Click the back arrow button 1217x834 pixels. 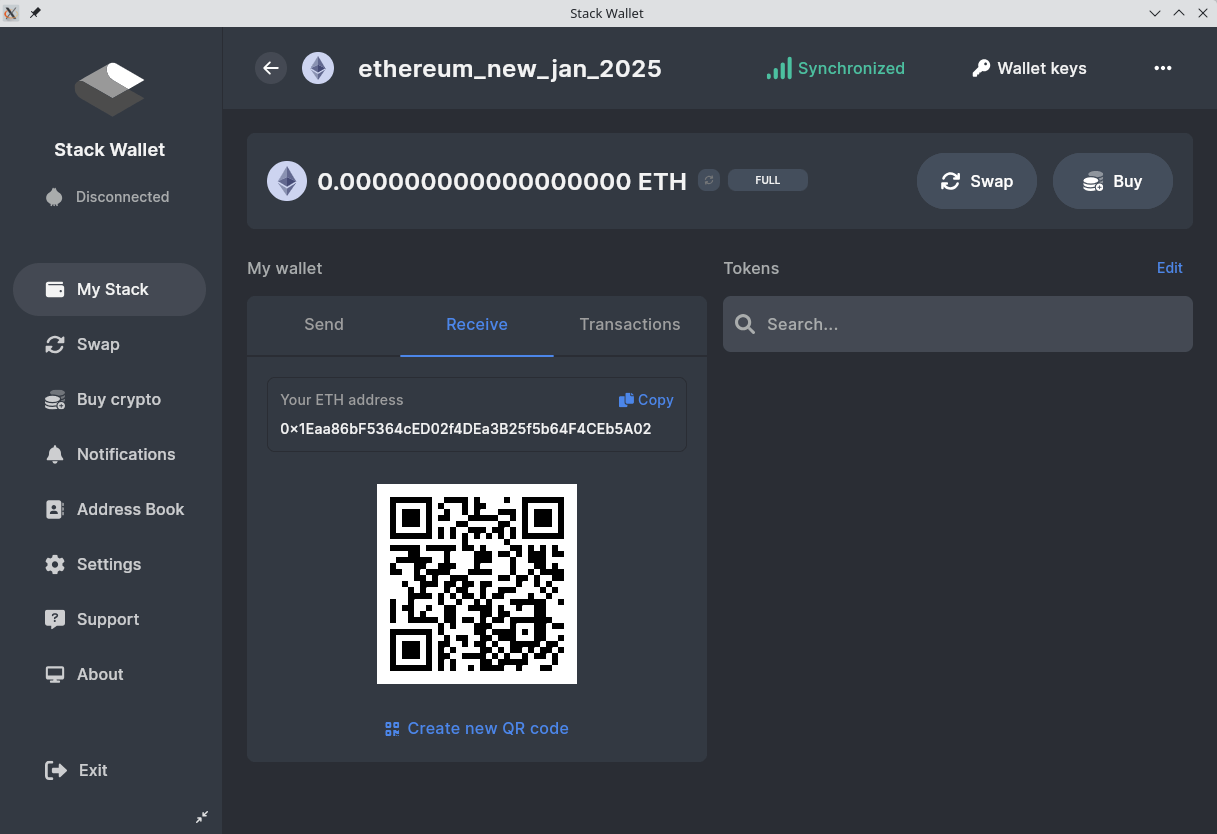pos(271,68)
